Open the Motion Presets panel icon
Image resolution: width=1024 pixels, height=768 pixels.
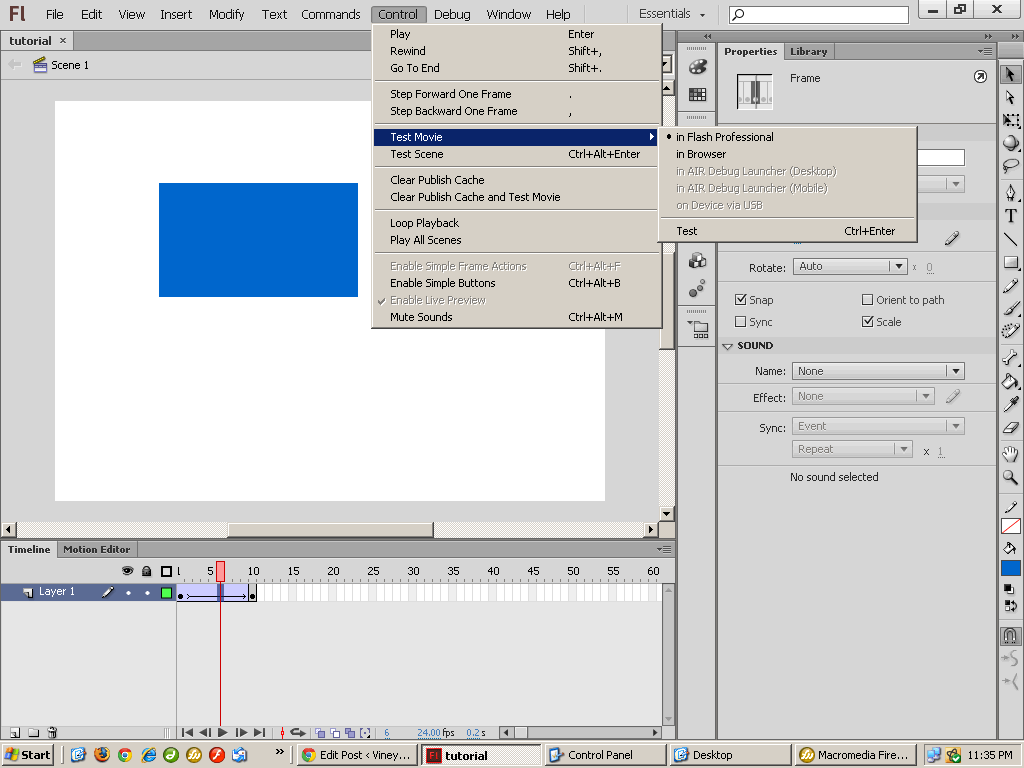(697, 288)
